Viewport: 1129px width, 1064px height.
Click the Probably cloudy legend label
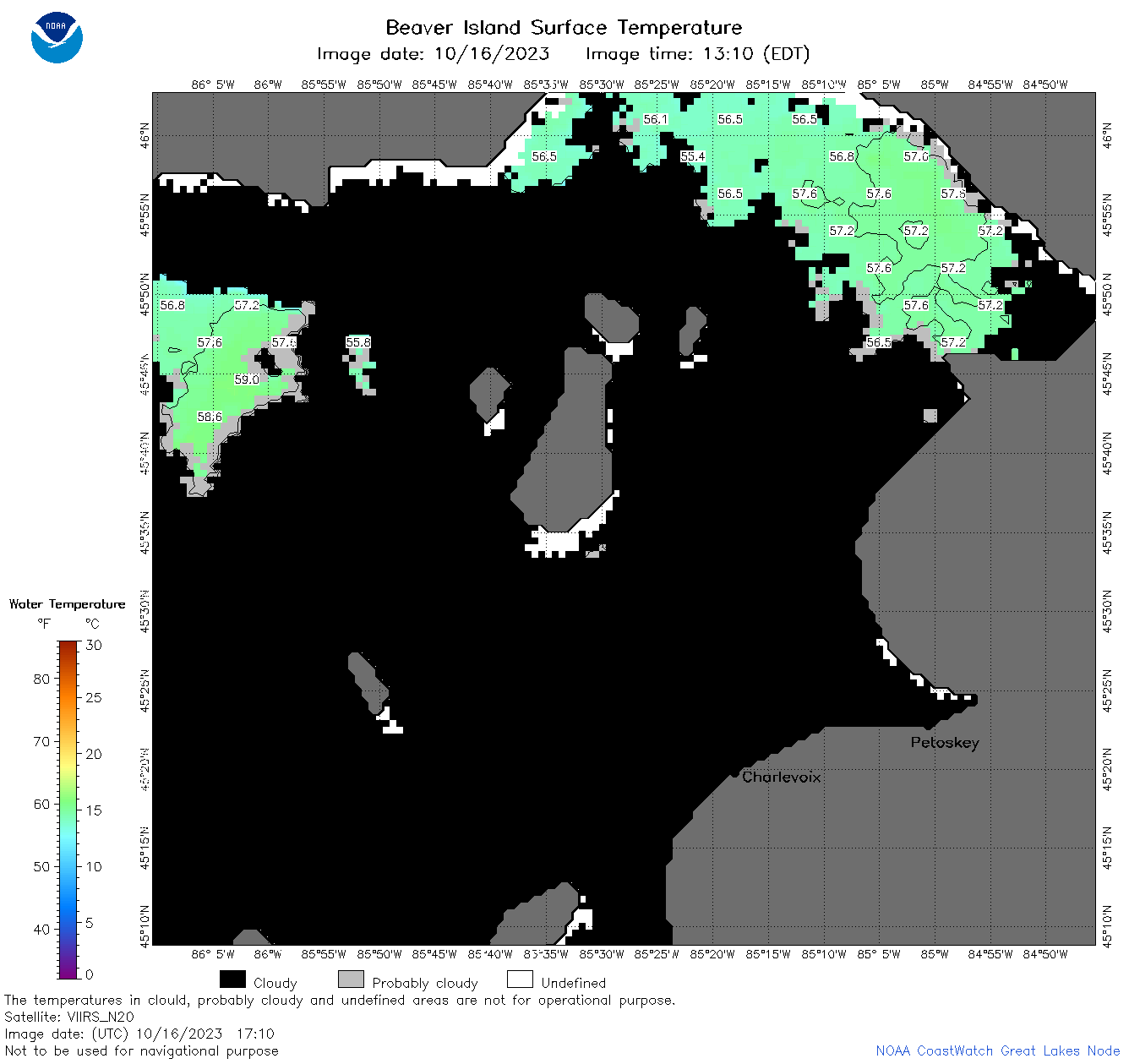pyautogui.click(x=425, y=983)
